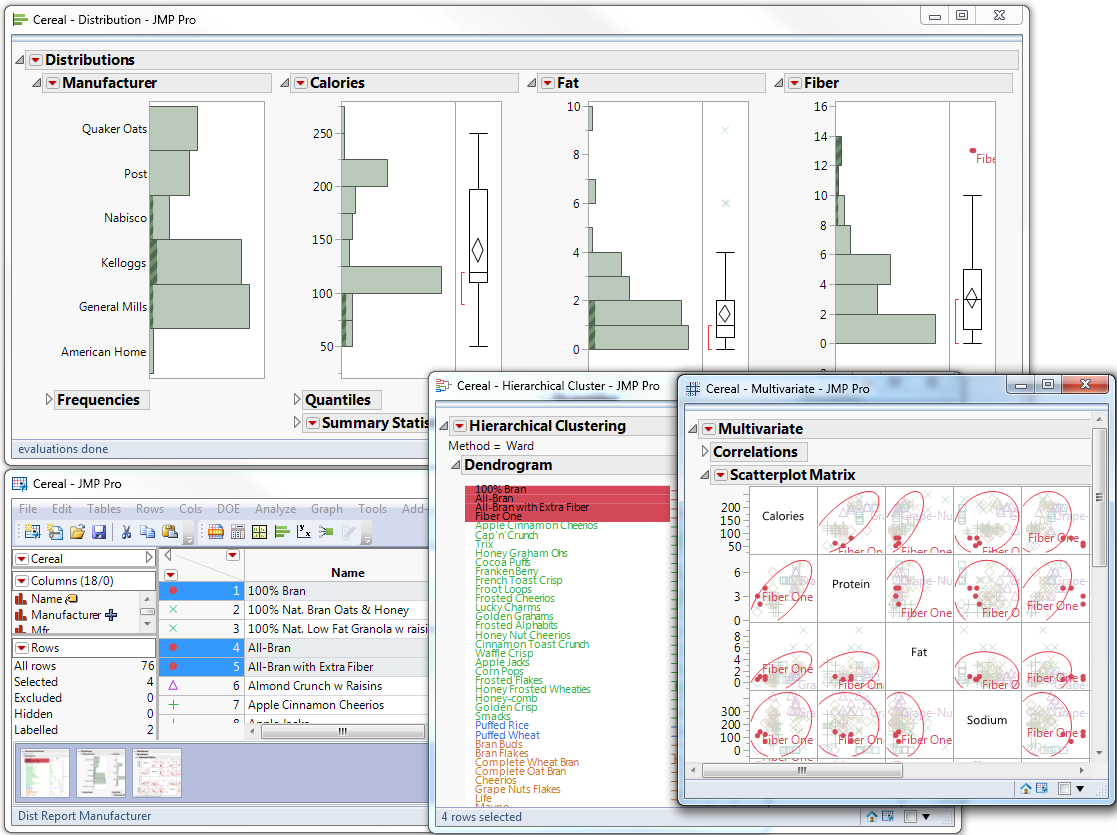Expand the Frequencies section under Manufacturer
The width and height of the screenshot is (1117, 835).
[x=48, y=400]
